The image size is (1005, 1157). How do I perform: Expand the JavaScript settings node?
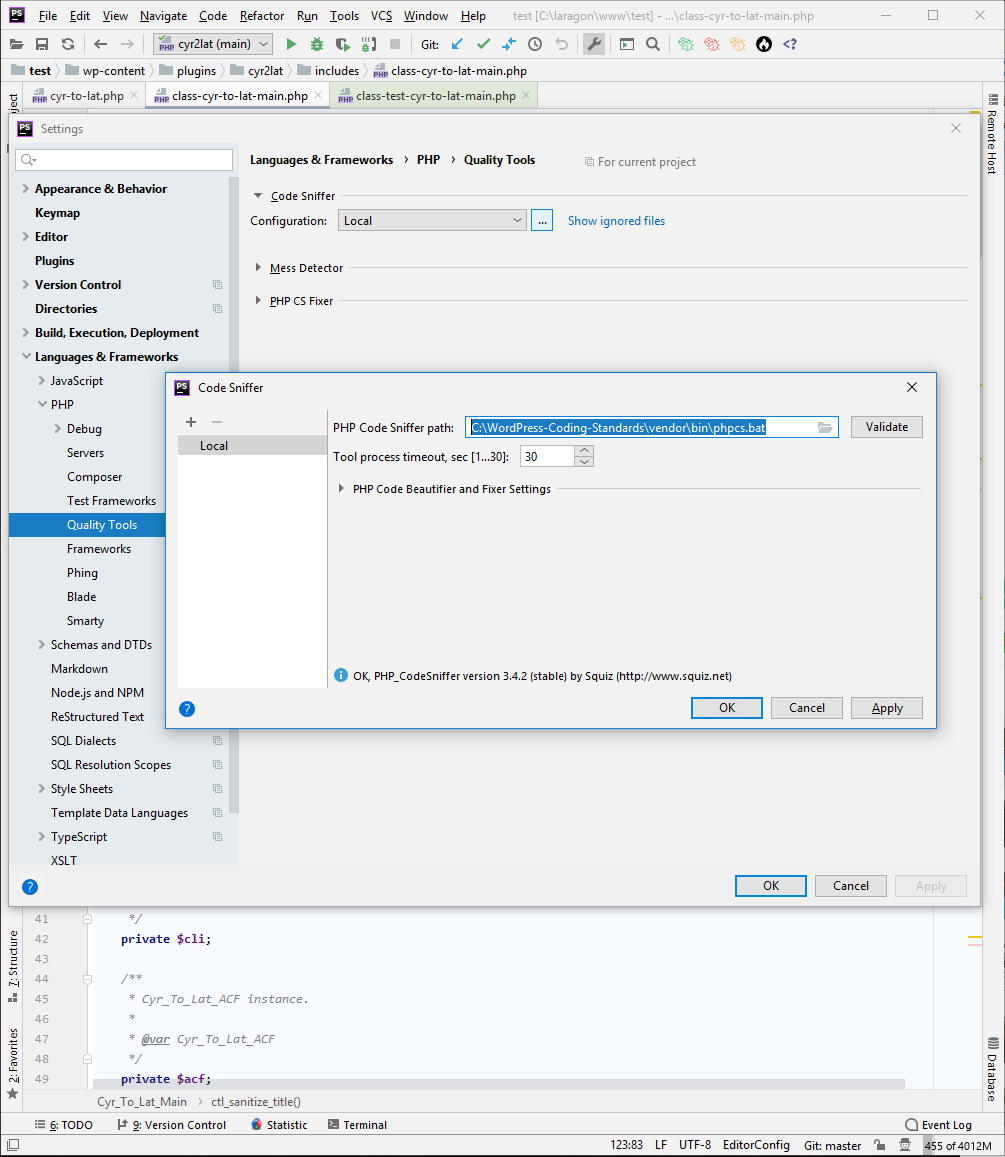[42, 381]
